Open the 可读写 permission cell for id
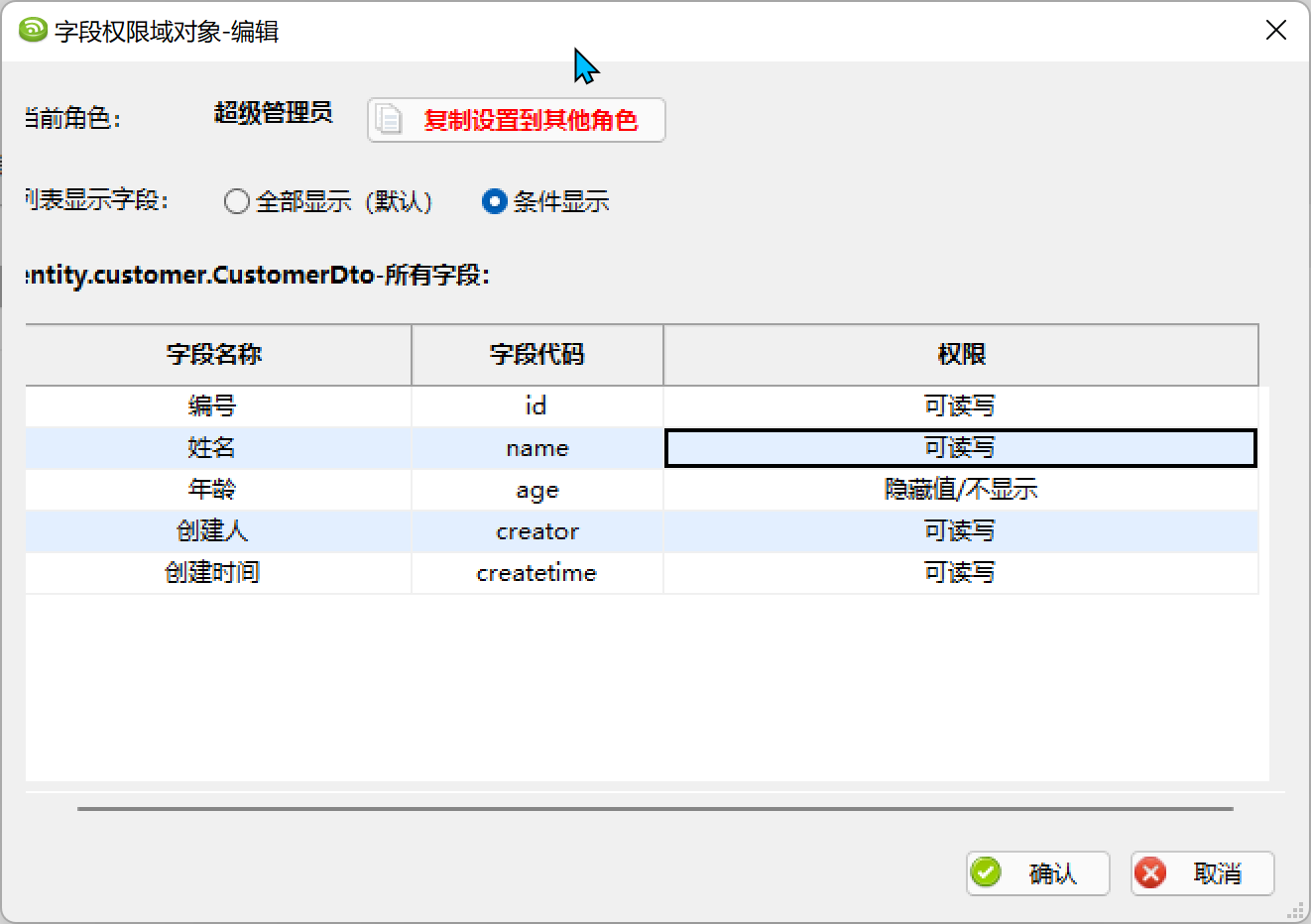Viewport: 1311px width, 924px height. pos(960,406)
